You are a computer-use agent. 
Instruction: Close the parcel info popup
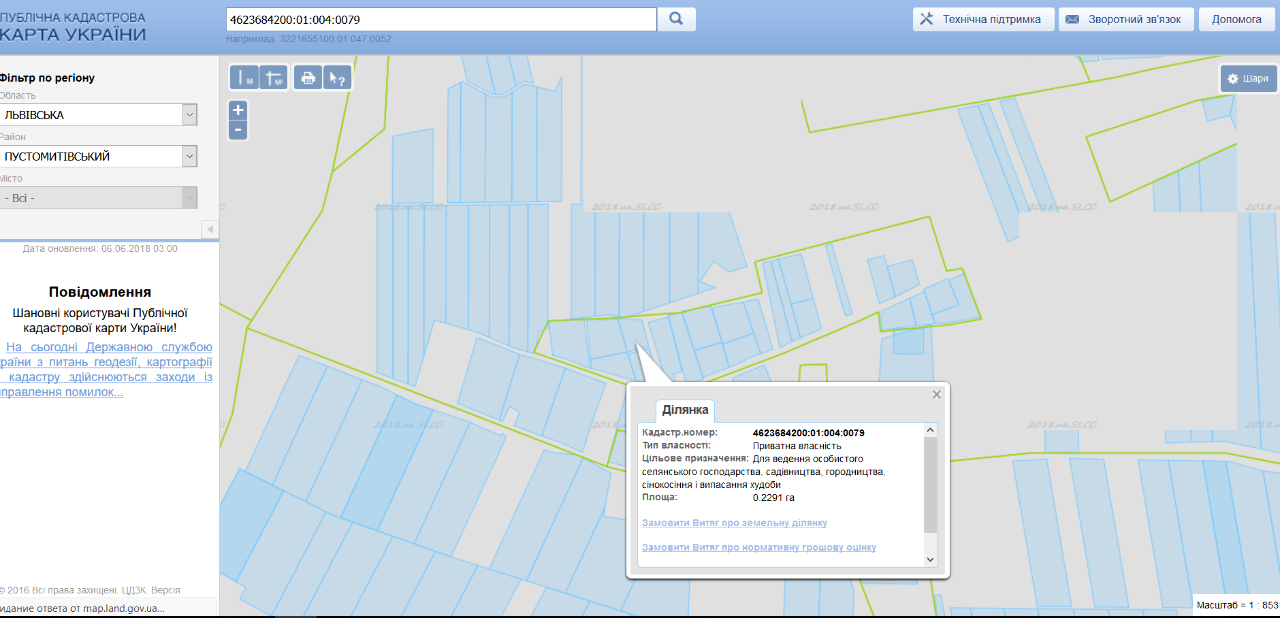click(x=937, y=394)
